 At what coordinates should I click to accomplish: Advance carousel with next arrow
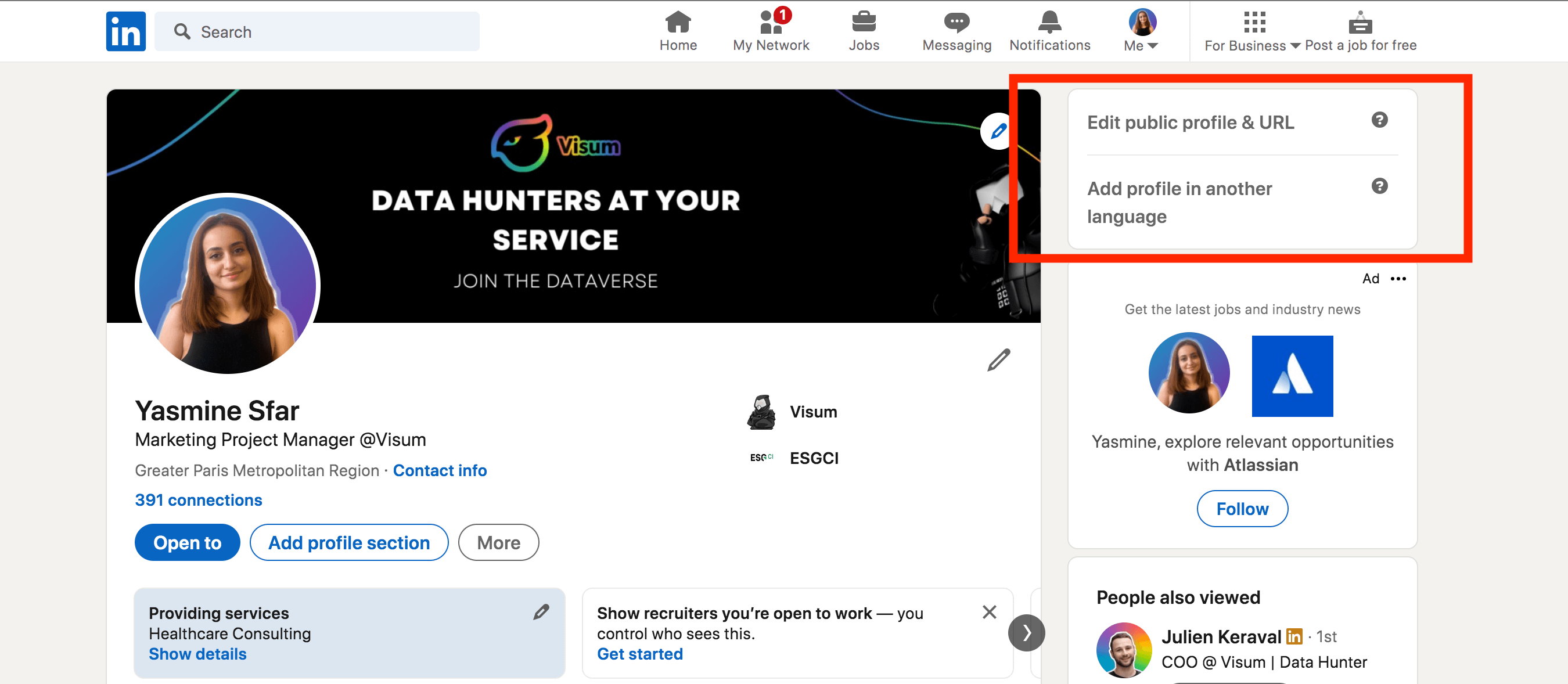(x=1026, y=633)
